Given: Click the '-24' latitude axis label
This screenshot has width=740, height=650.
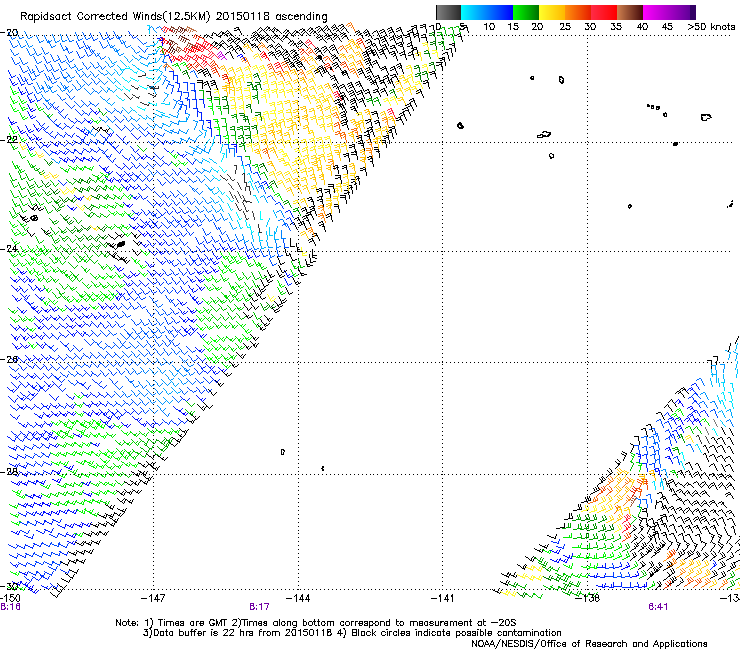Looking at the screenshot, I should (10, 249).
